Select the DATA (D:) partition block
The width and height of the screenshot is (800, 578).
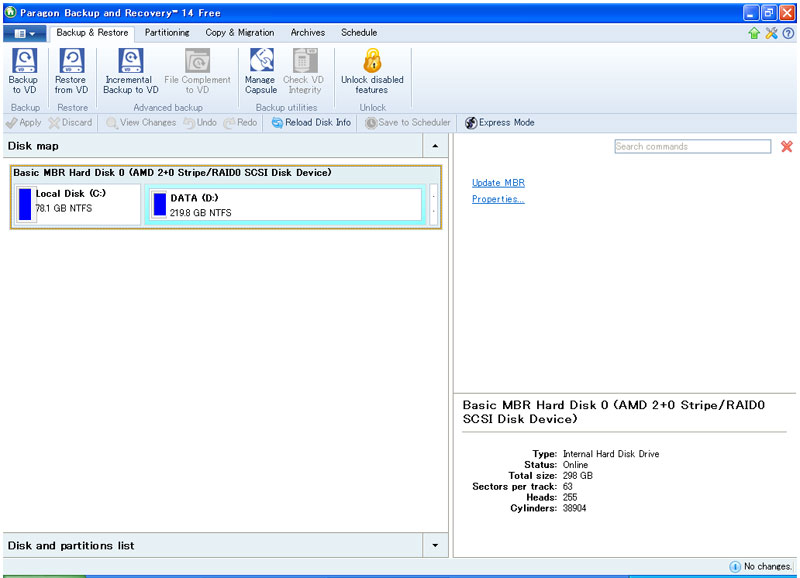(284, 205)
